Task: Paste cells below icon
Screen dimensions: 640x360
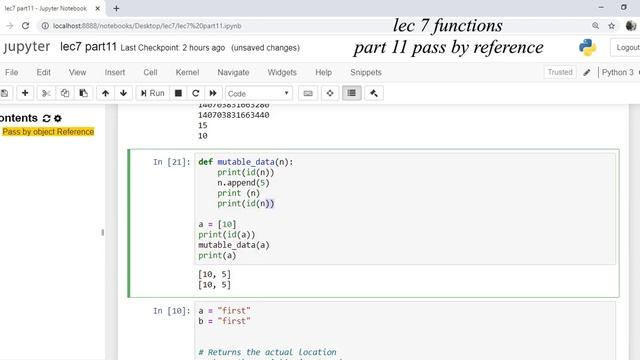Action: click(x=83, y=93)
